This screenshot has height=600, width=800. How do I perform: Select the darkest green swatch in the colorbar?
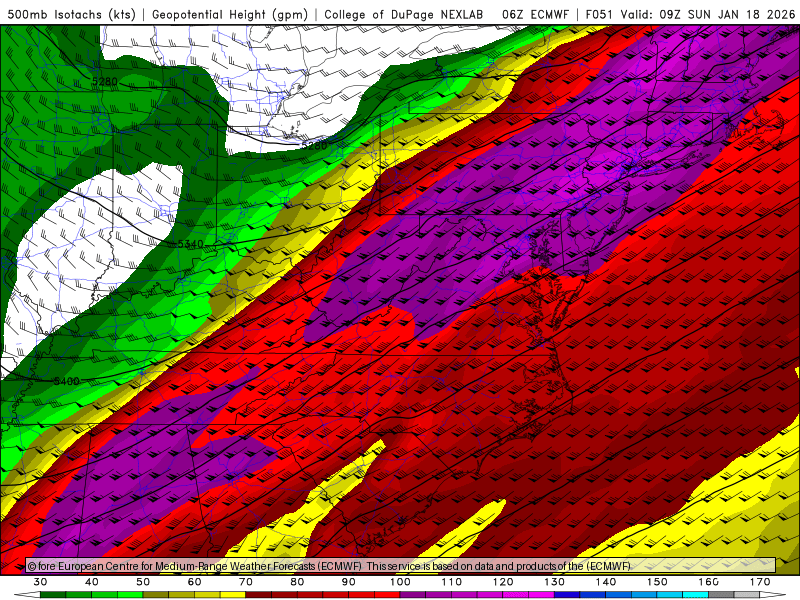click(x=53, y=595)
